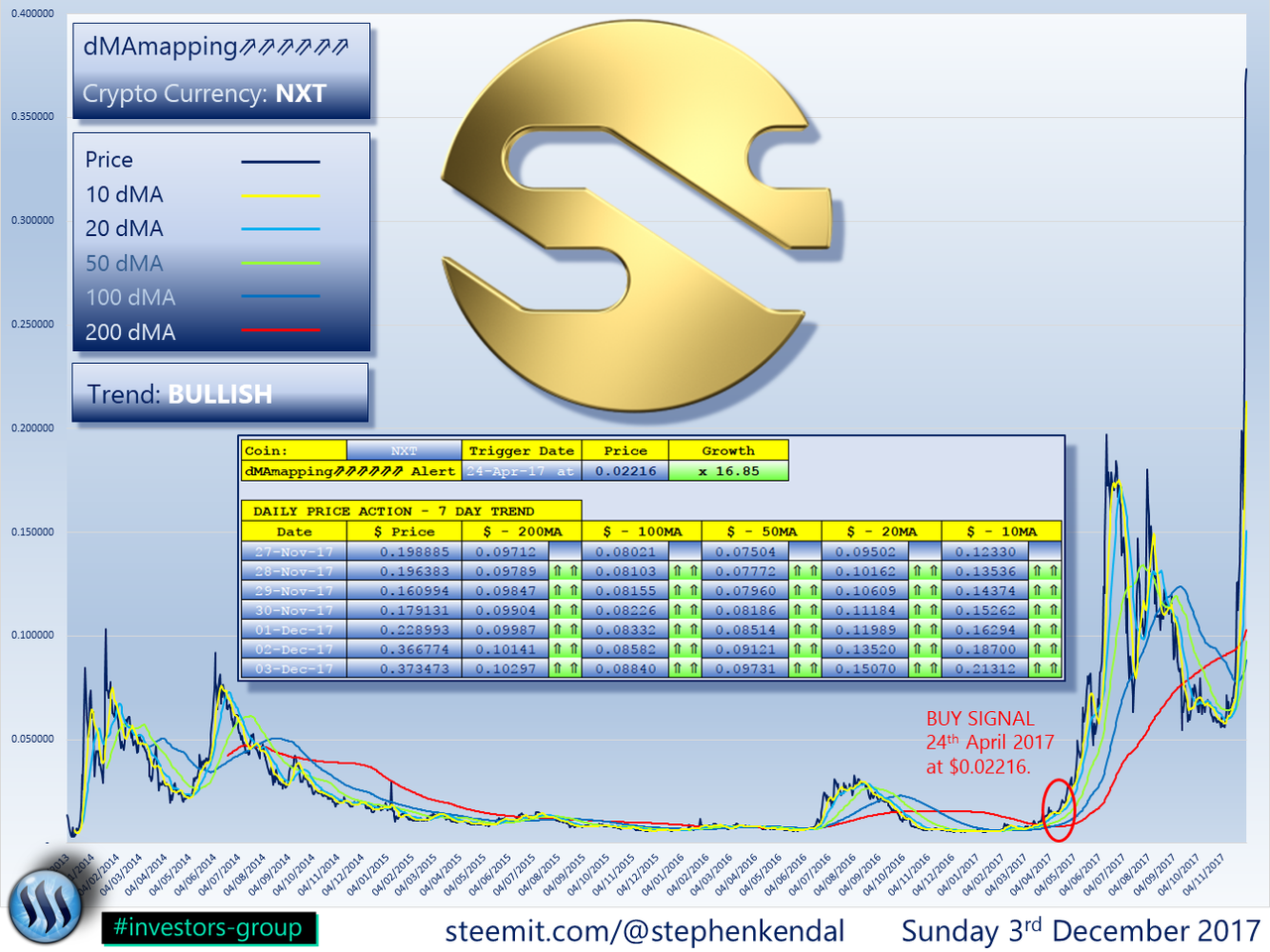Screen dimensions: 1270x952
Task: Click the 0.10297 200MA value
Action: [506, 669]
